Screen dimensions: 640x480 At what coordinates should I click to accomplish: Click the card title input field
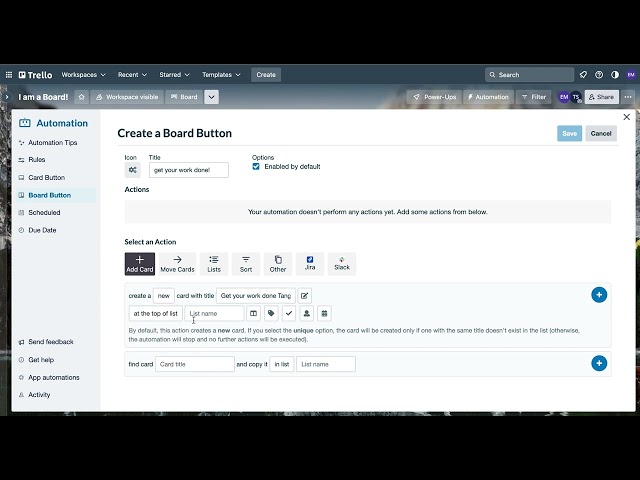[256, 296]
